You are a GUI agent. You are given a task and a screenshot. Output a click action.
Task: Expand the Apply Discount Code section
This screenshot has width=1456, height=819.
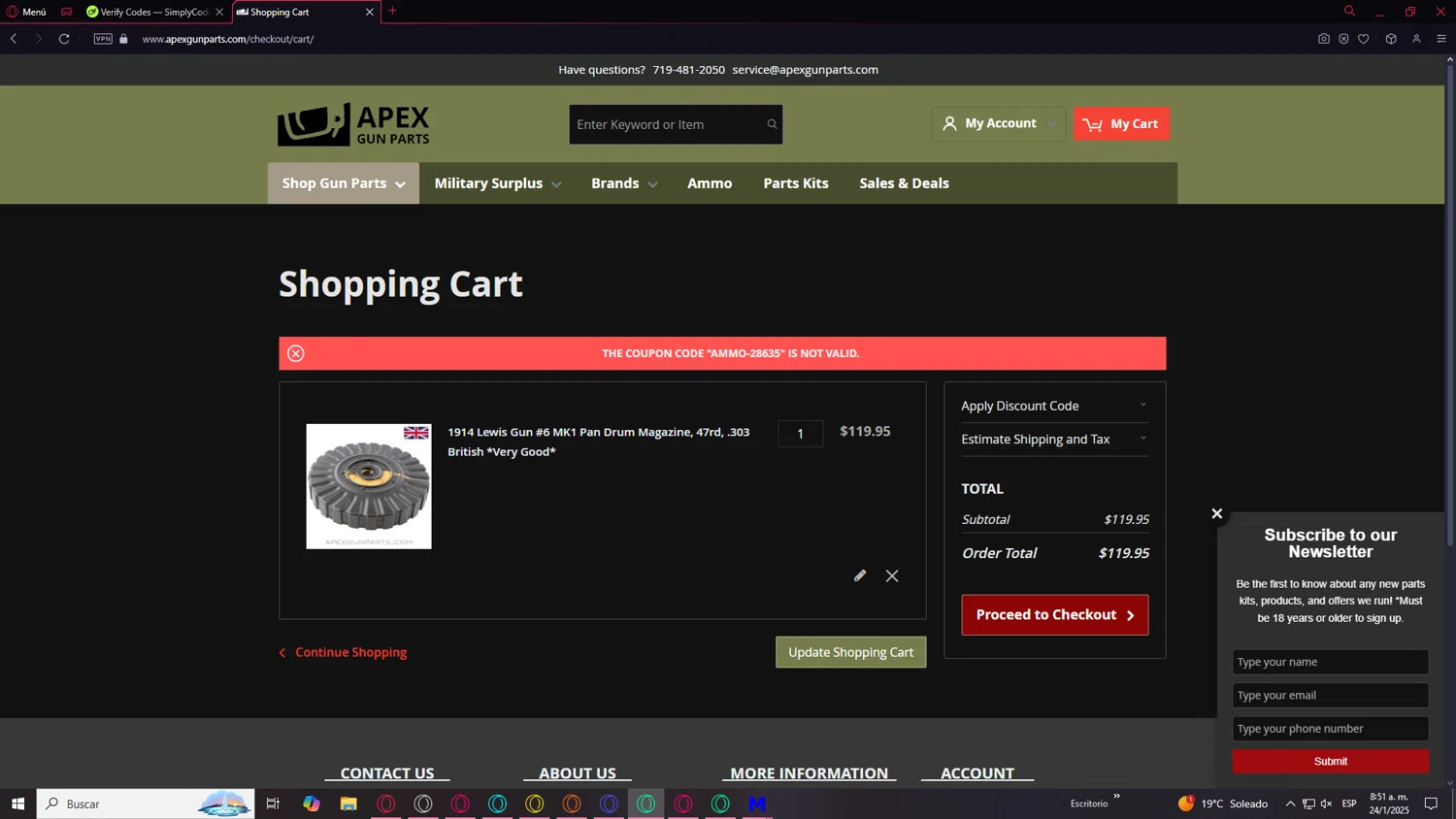coord(1054,406)
